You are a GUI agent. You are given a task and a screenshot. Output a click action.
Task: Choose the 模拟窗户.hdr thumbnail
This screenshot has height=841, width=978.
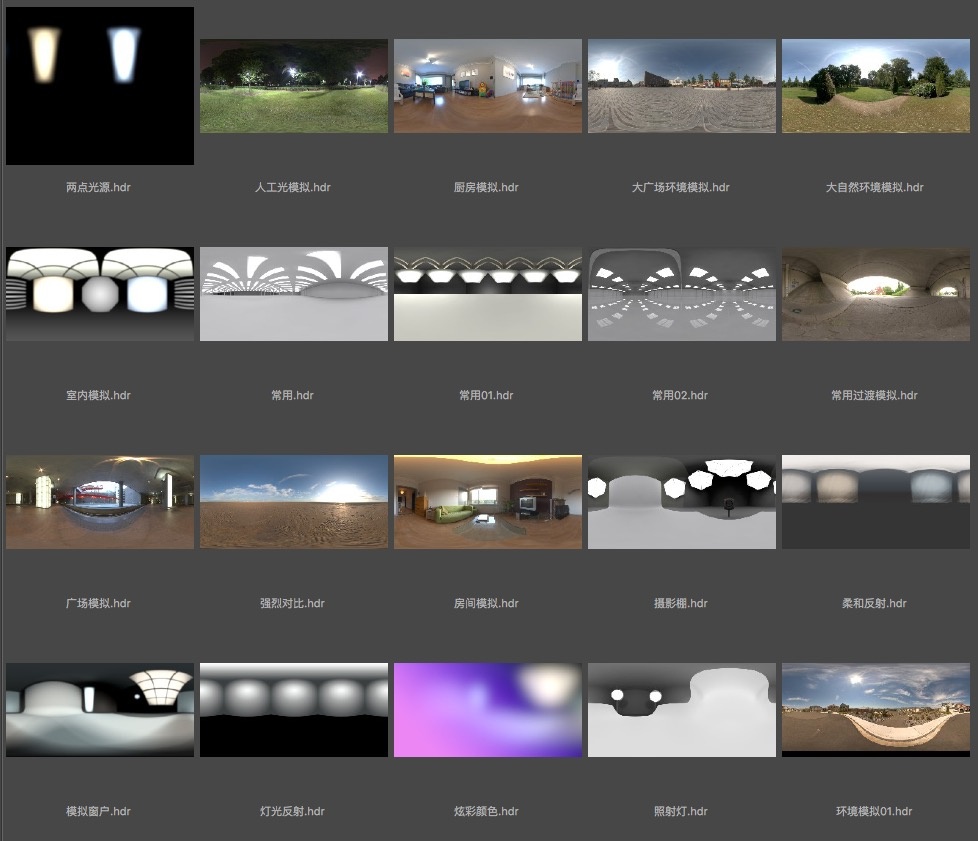[100, 710]
